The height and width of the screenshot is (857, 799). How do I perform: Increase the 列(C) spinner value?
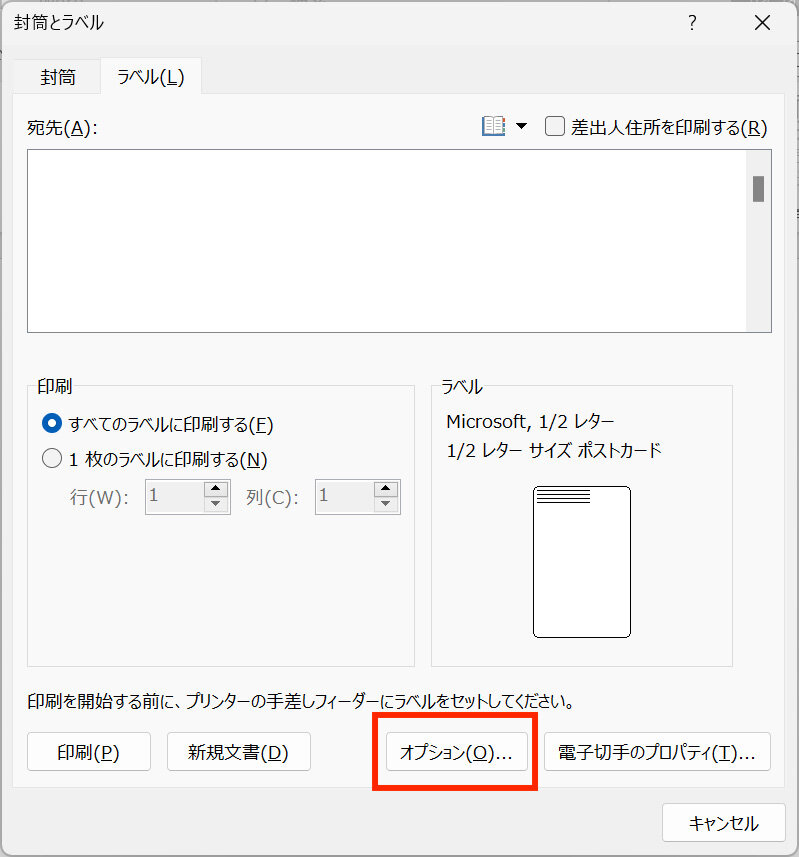386,488
